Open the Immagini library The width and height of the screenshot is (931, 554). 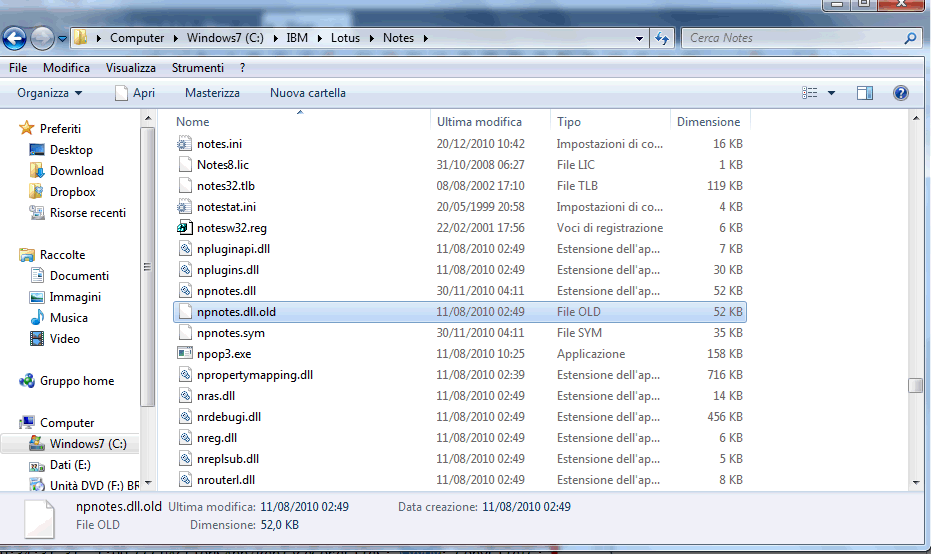(75, 297)
